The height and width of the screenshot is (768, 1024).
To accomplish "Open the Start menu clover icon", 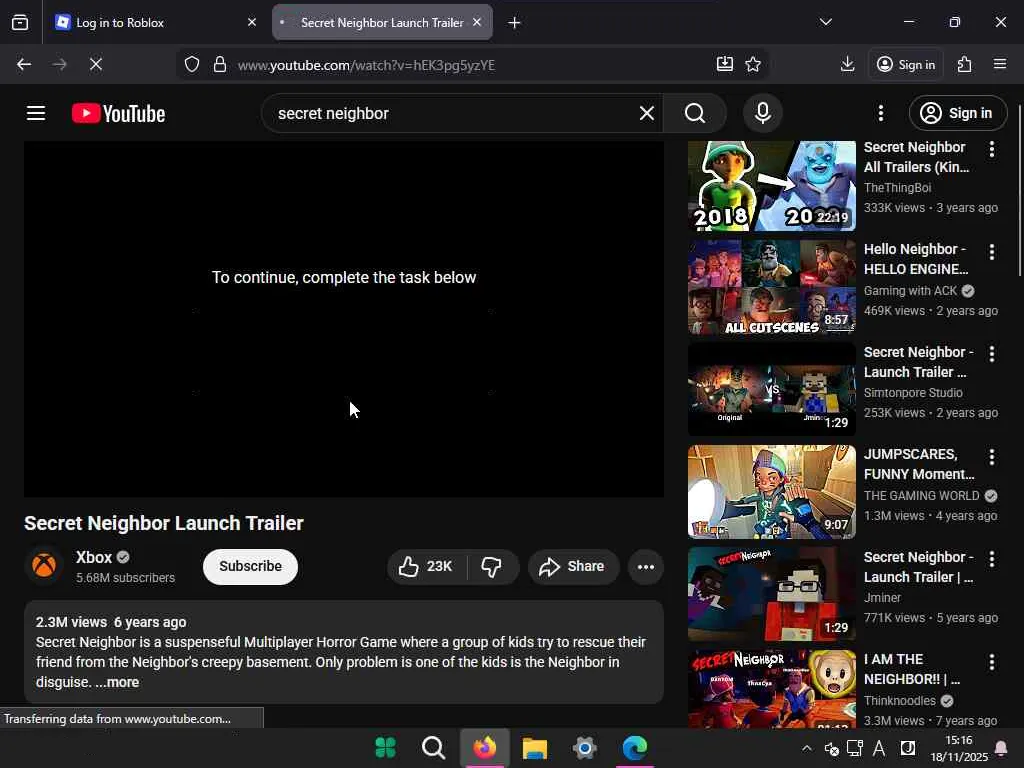I will pyautogui.click(x=385, y=747).
